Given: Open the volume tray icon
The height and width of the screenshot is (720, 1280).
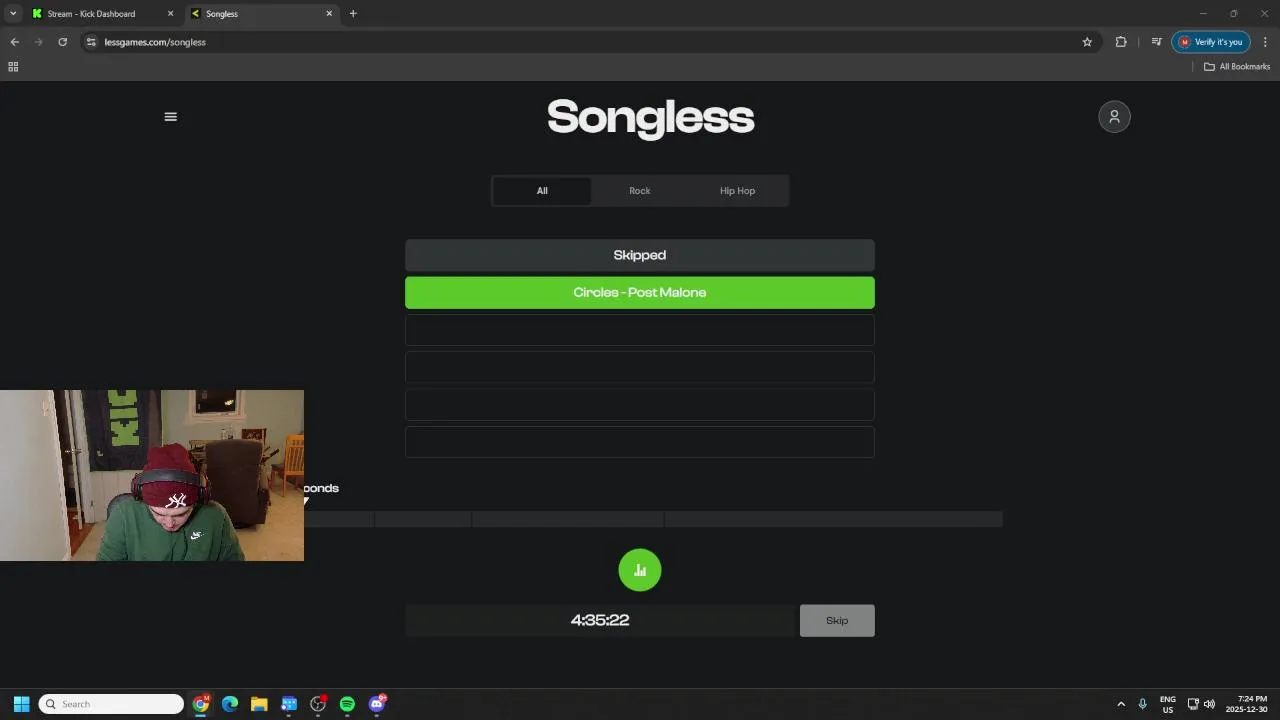Looking at the screenshot, I should pos(1210,704).
